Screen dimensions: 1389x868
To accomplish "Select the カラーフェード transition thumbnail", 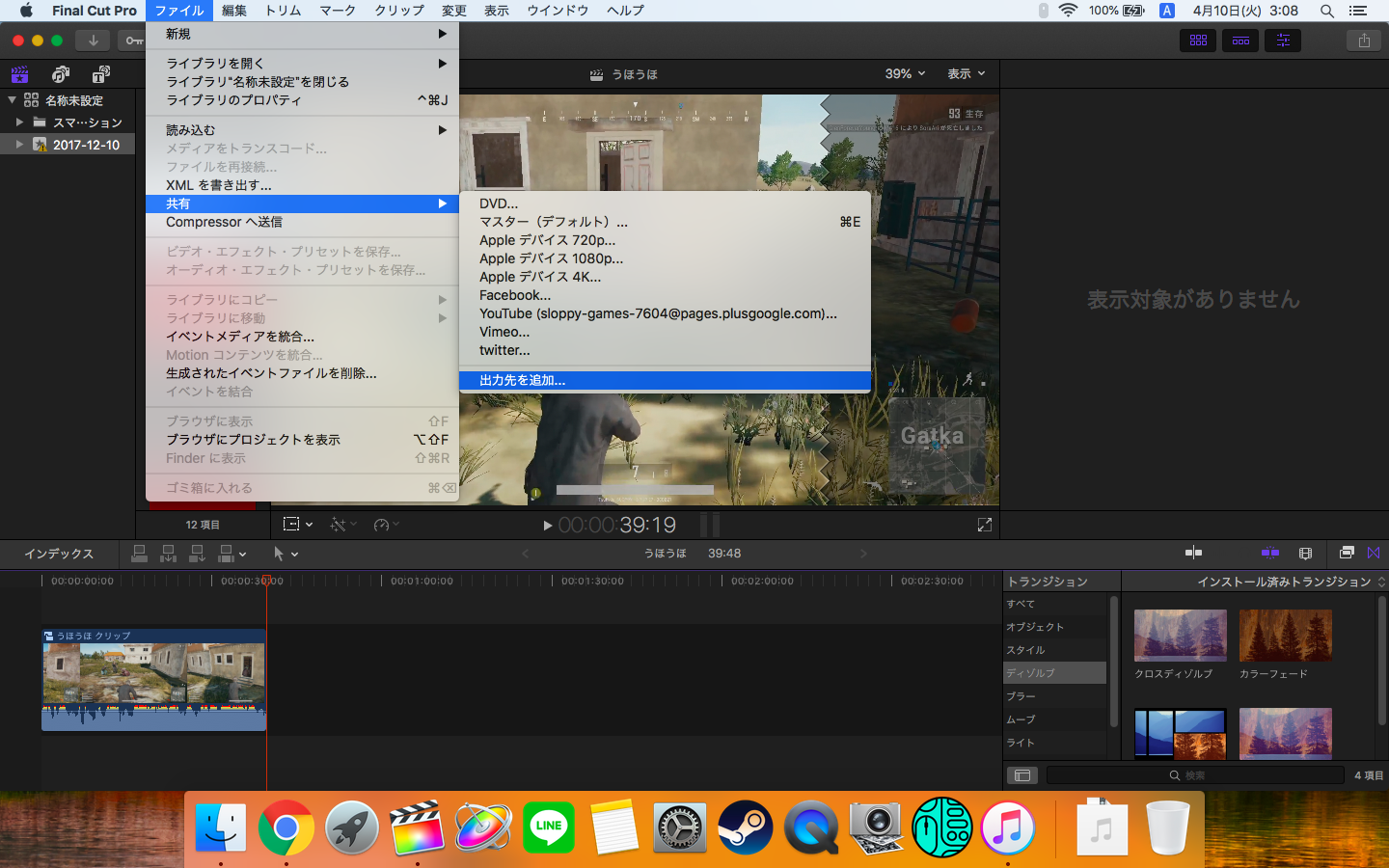I will [1286, 635].
